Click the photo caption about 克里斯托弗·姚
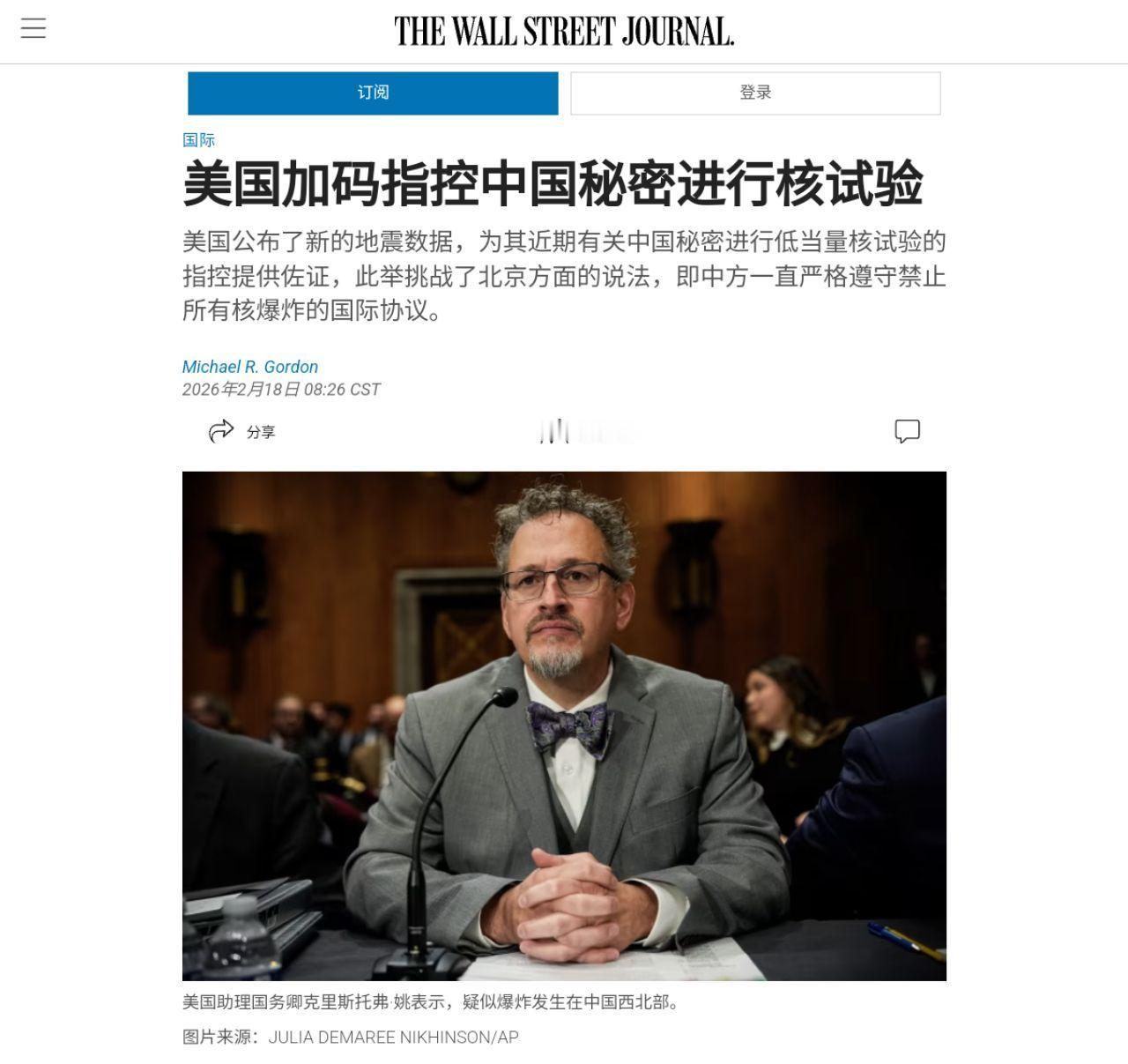Viewport: 1128px width, 1064px height. tap(432, 1002)
